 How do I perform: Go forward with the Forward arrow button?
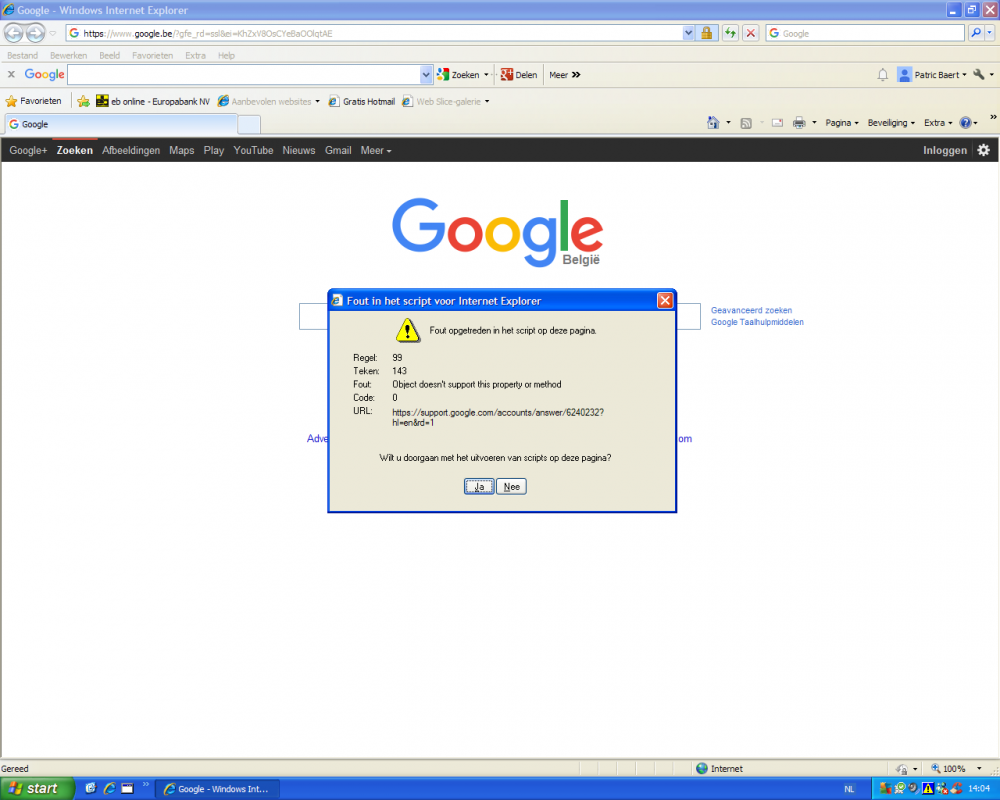coord(36,33)
